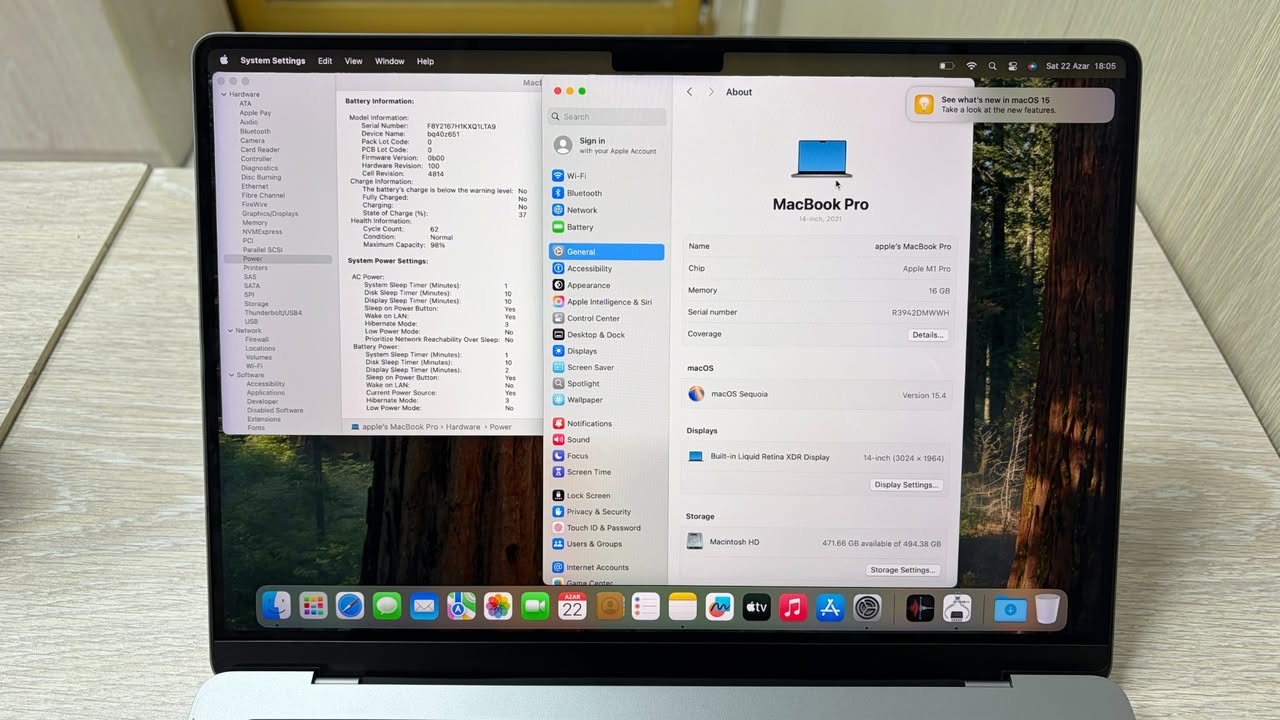Viewport: 1280px width, 720px height.
Task: Click the battery icon in the menu bar
Action: (946, 66)
